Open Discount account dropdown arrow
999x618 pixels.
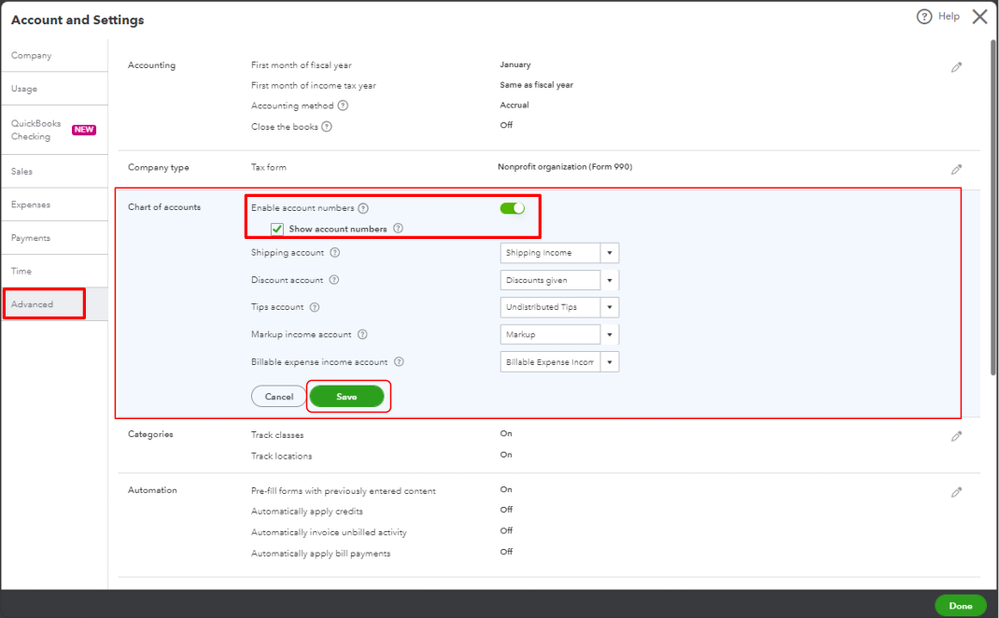[x=610, y=280]
